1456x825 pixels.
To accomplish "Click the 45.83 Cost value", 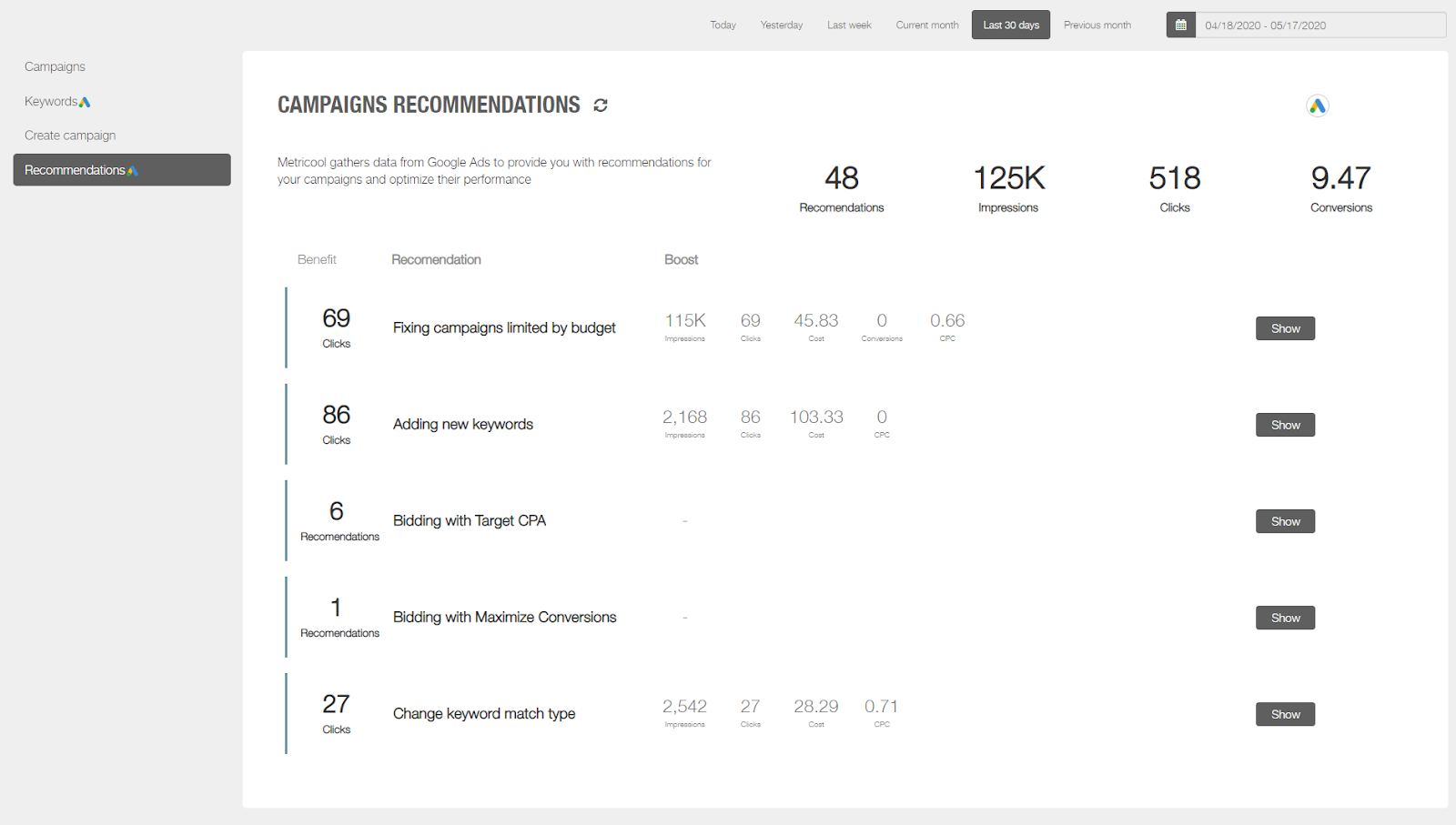I will (x=816, y=326).
